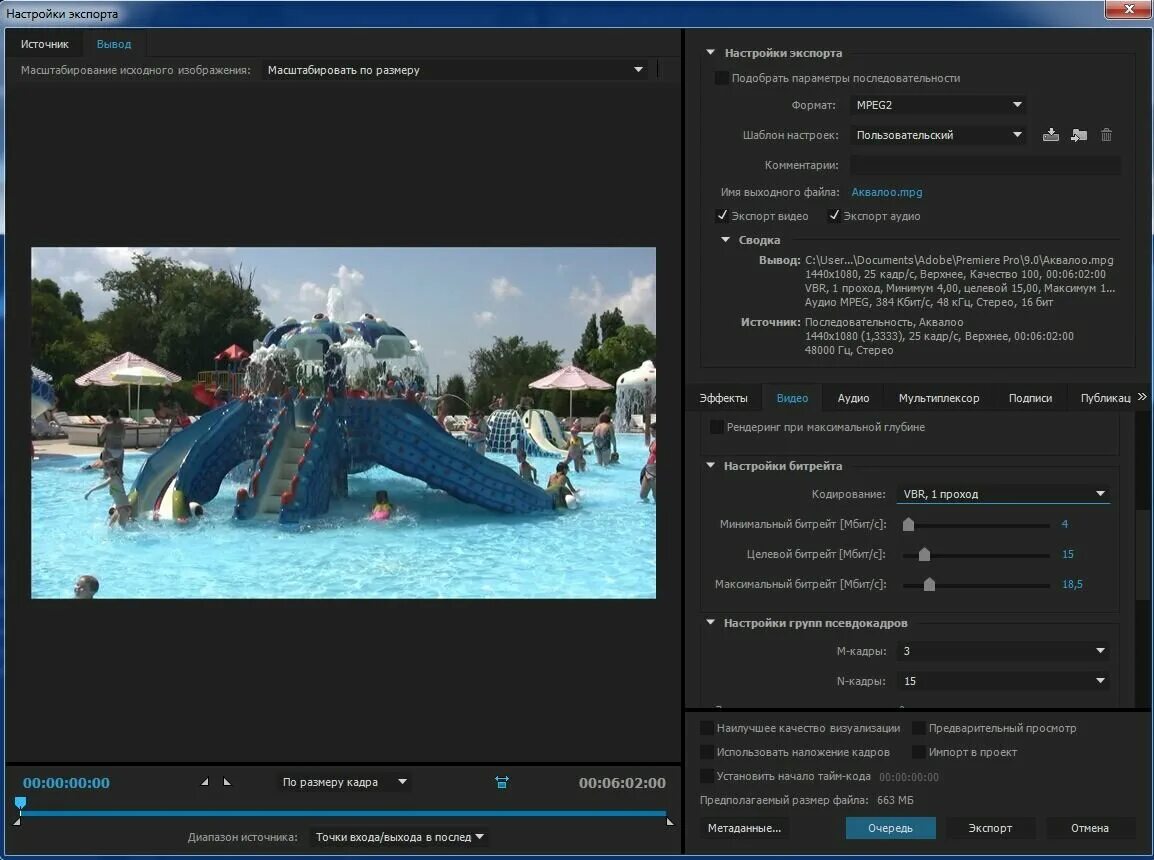Click maximum bitrate value 18,5
The image size is (1154, 860).
1072,584
